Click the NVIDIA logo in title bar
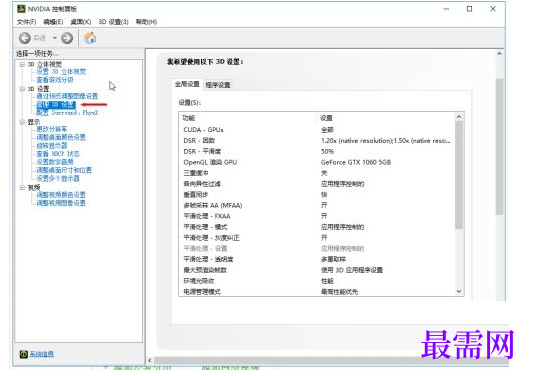 coord(21,8)
